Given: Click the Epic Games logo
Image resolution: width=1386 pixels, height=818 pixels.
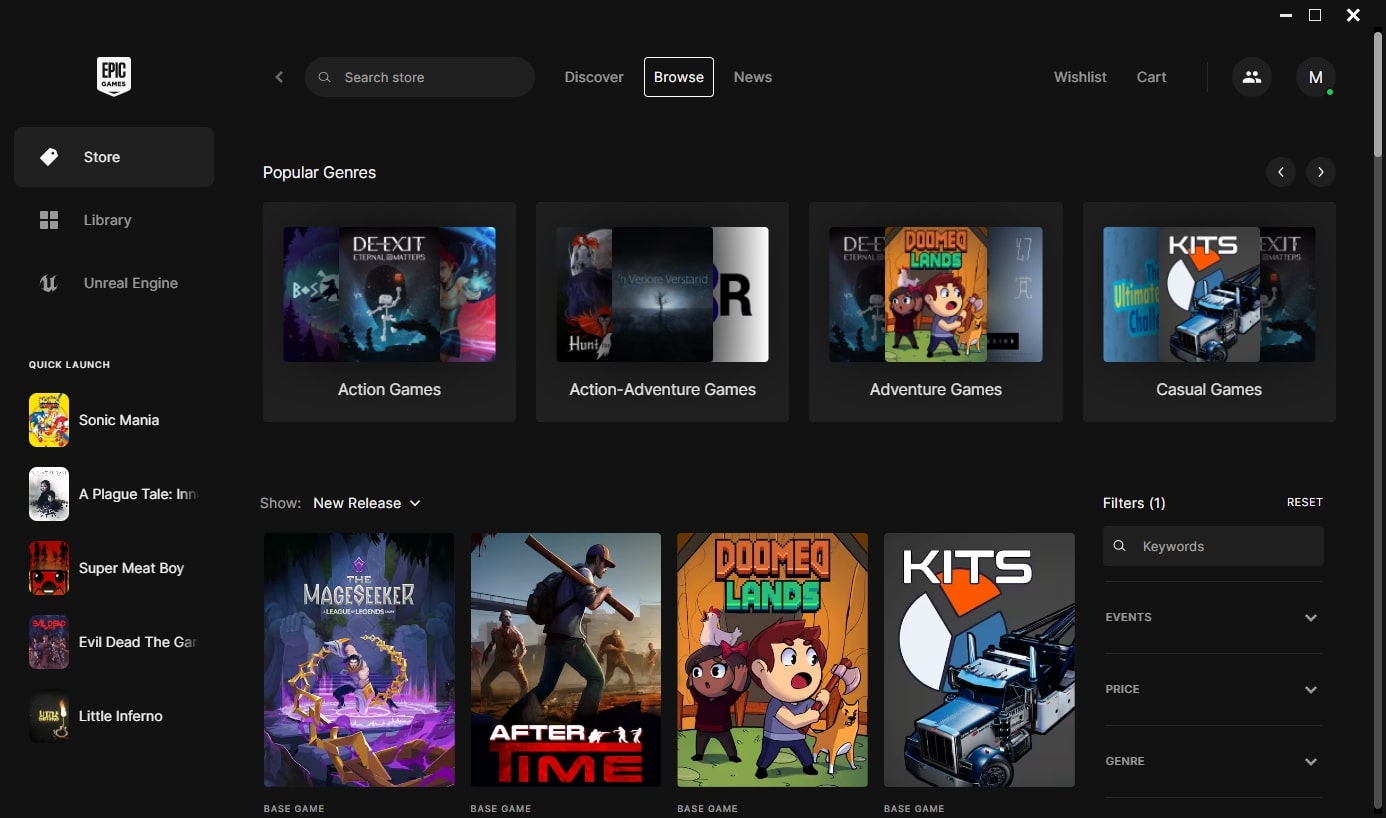Looking at the screenshot, I should click(x=114, y=76).
